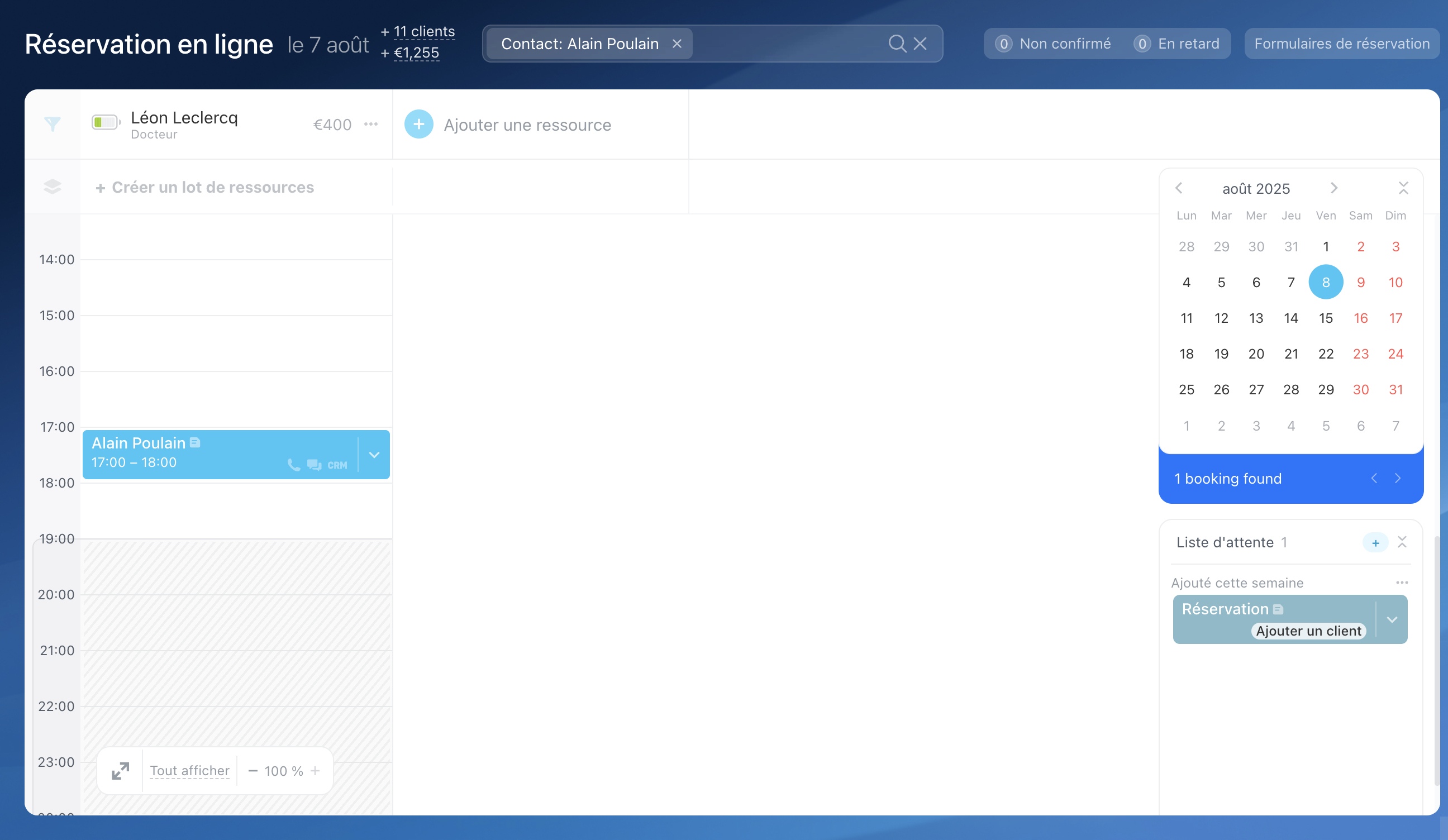Click the blue plus add resource icon
The image size is (1448, 840).
(x=418, y=124)
